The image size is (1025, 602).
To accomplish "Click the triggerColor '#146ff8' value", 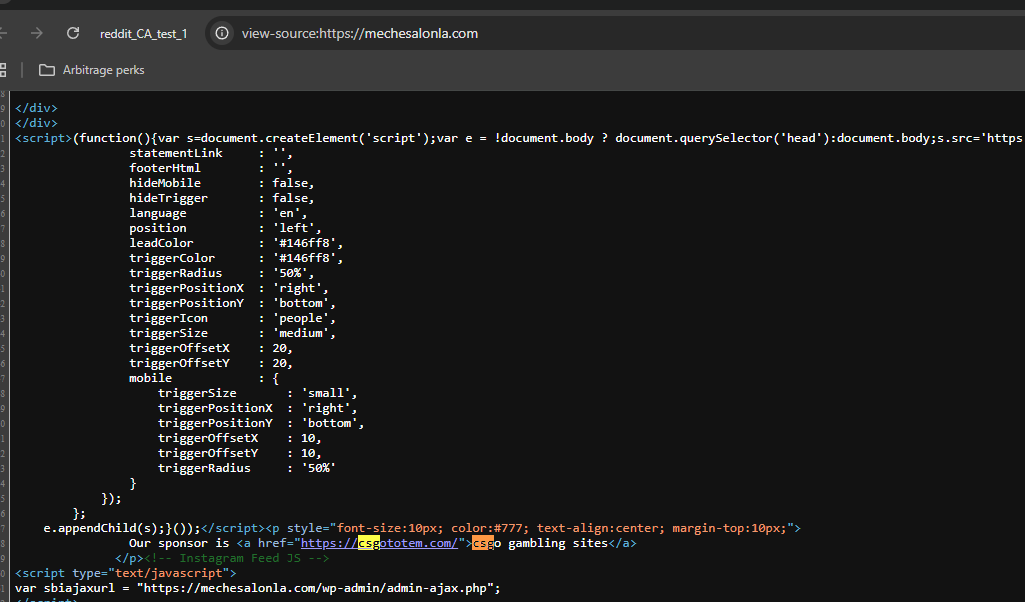I will [x=307, y=258].
